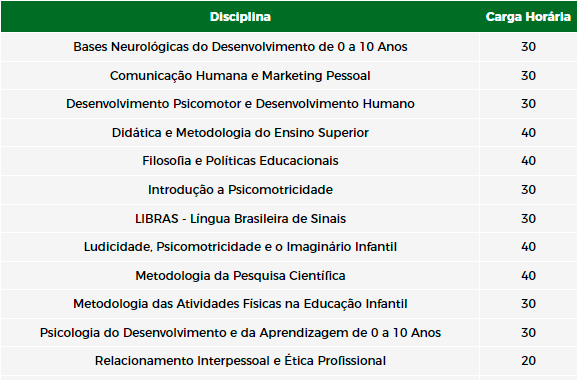The height and width of the screenshot is (380, 578).
Task: Click Ludicidade, Psicomotricidade e o Imaginário Infantil
Action: click(x=240, y=247)
